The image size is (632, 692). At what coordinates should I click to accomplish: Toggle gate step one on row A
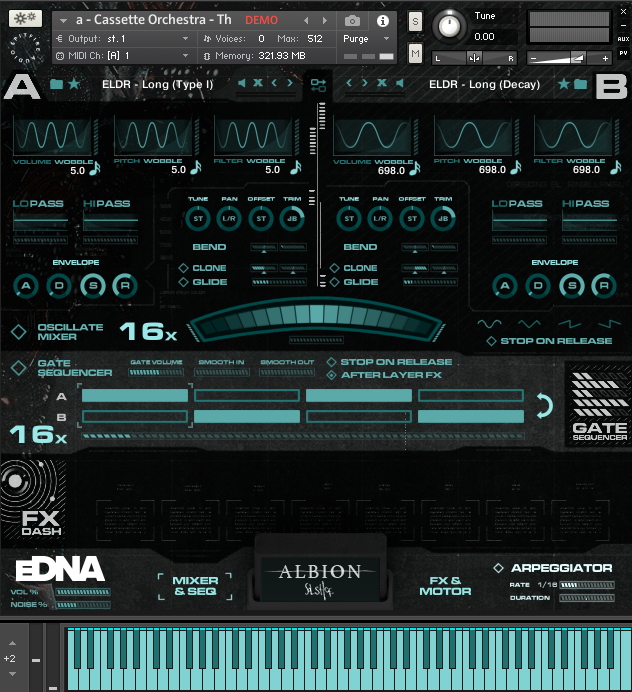(135, 395)
